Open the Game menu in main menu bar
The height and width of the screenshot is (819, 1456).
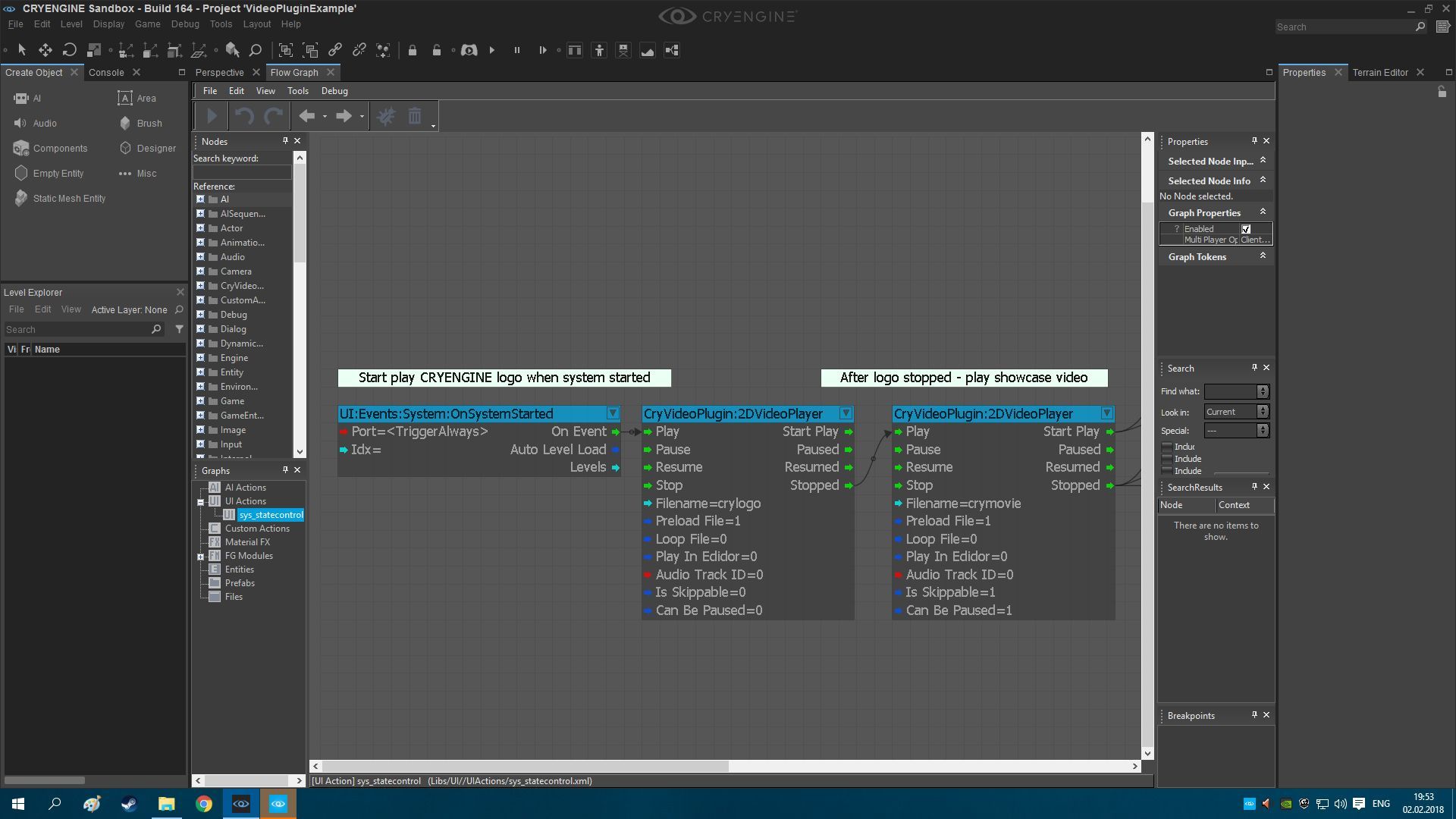pyautogui.click(x=148, y=24)
